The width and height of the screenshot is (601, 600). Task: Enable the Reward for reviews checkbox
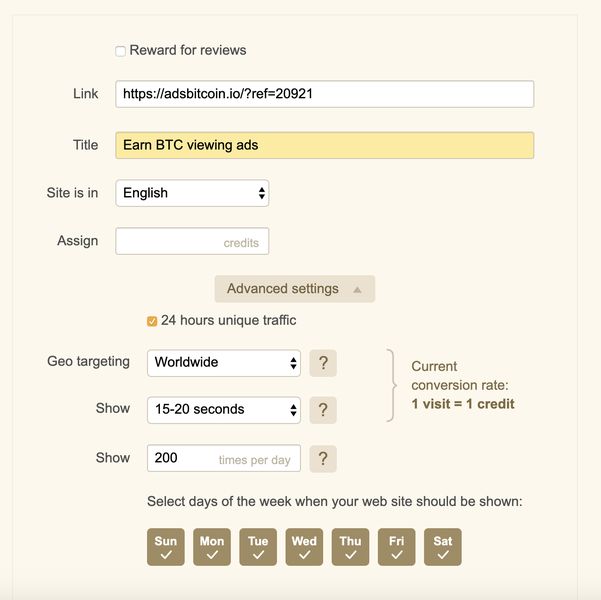pyautogui.click(x=121, y=51)
